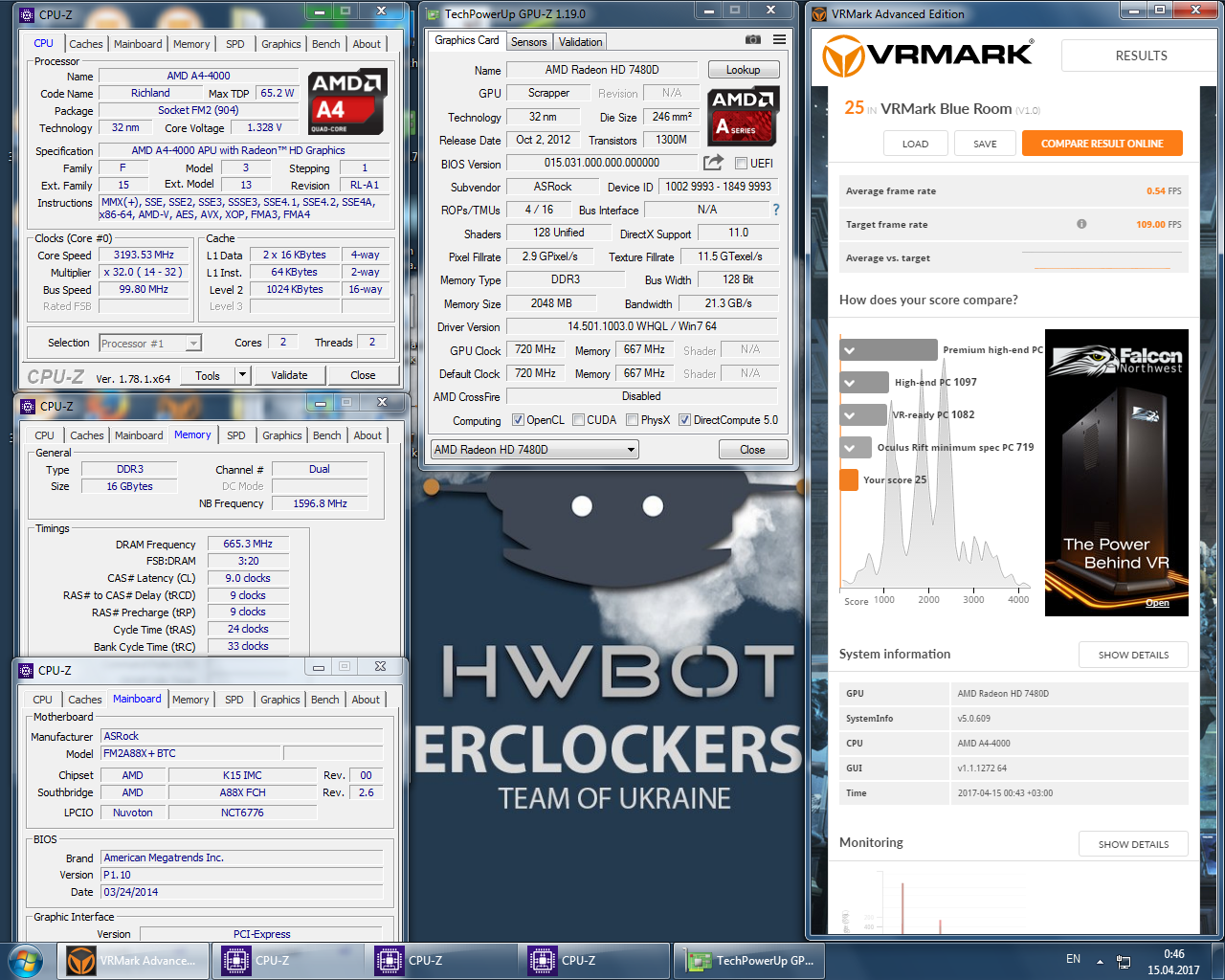Image resolution: width=1225 pixels, height=980 pixels.
Task: Open the Graphics tab in the bottom CPU-Z window
Action: click(279, 700)
